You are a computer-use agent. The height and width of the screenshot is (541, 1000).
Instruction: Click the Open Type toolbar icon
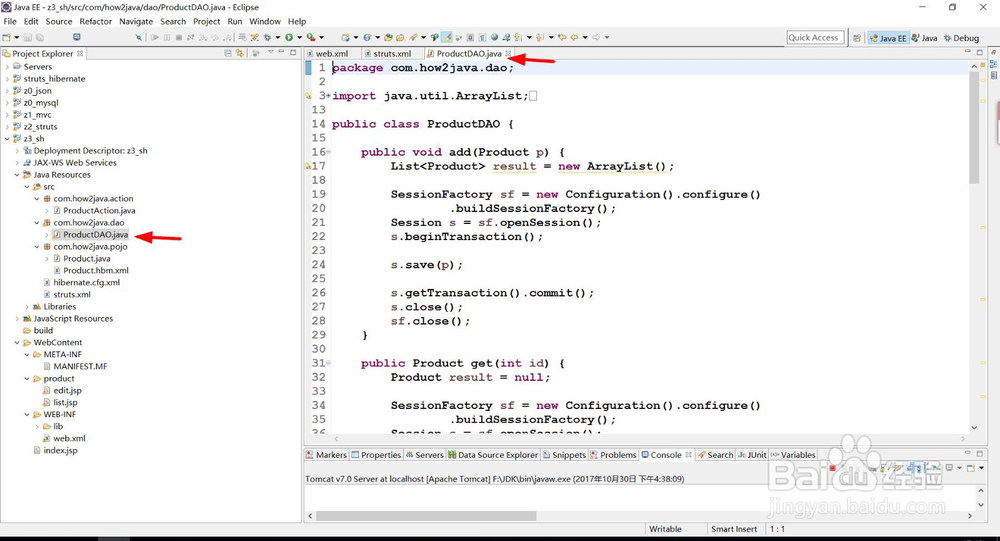(x=388, y=37)
